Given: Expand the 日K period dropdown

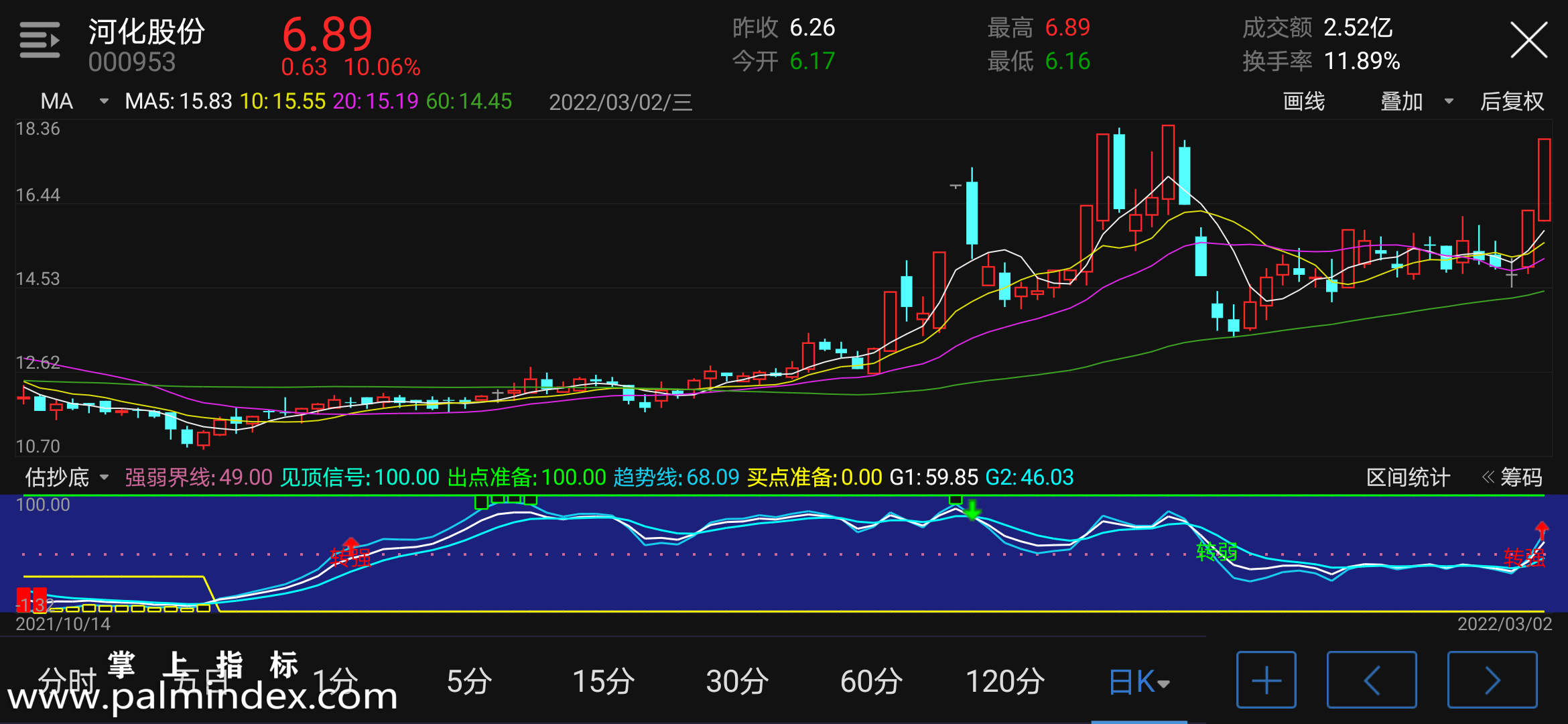Looking at the screenshot, I should click(x=1139, y=682).
